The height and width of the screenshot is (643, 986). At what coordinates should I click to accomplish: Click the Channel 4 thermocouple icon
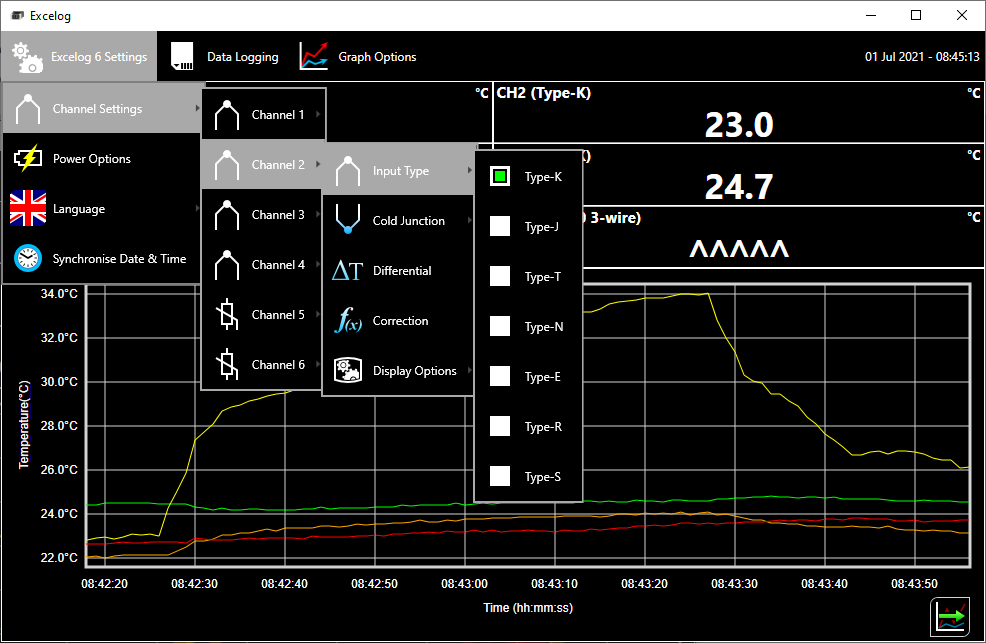click(x=227, y=265)
